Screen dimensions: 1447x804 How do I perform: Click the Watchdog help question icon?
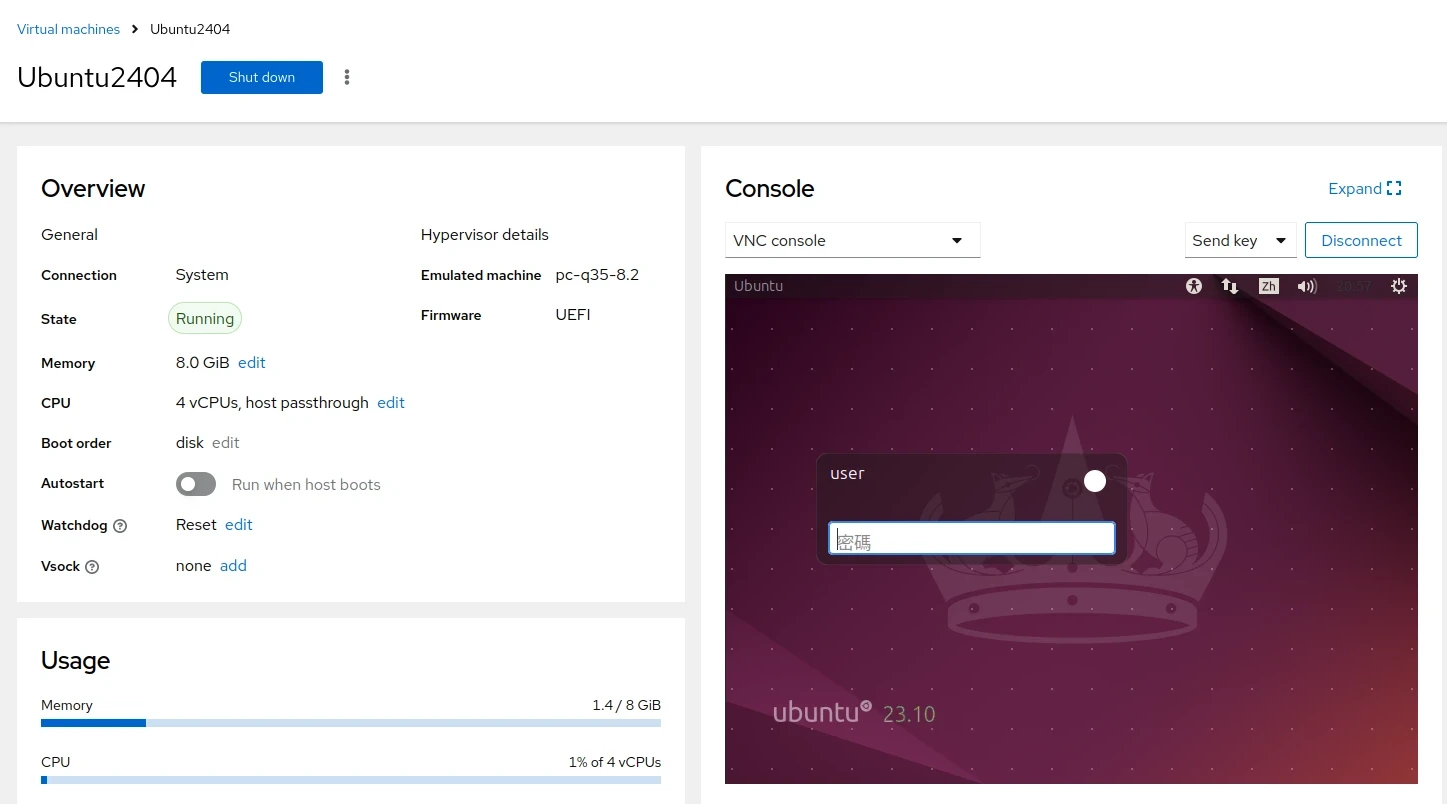(120, 526)
